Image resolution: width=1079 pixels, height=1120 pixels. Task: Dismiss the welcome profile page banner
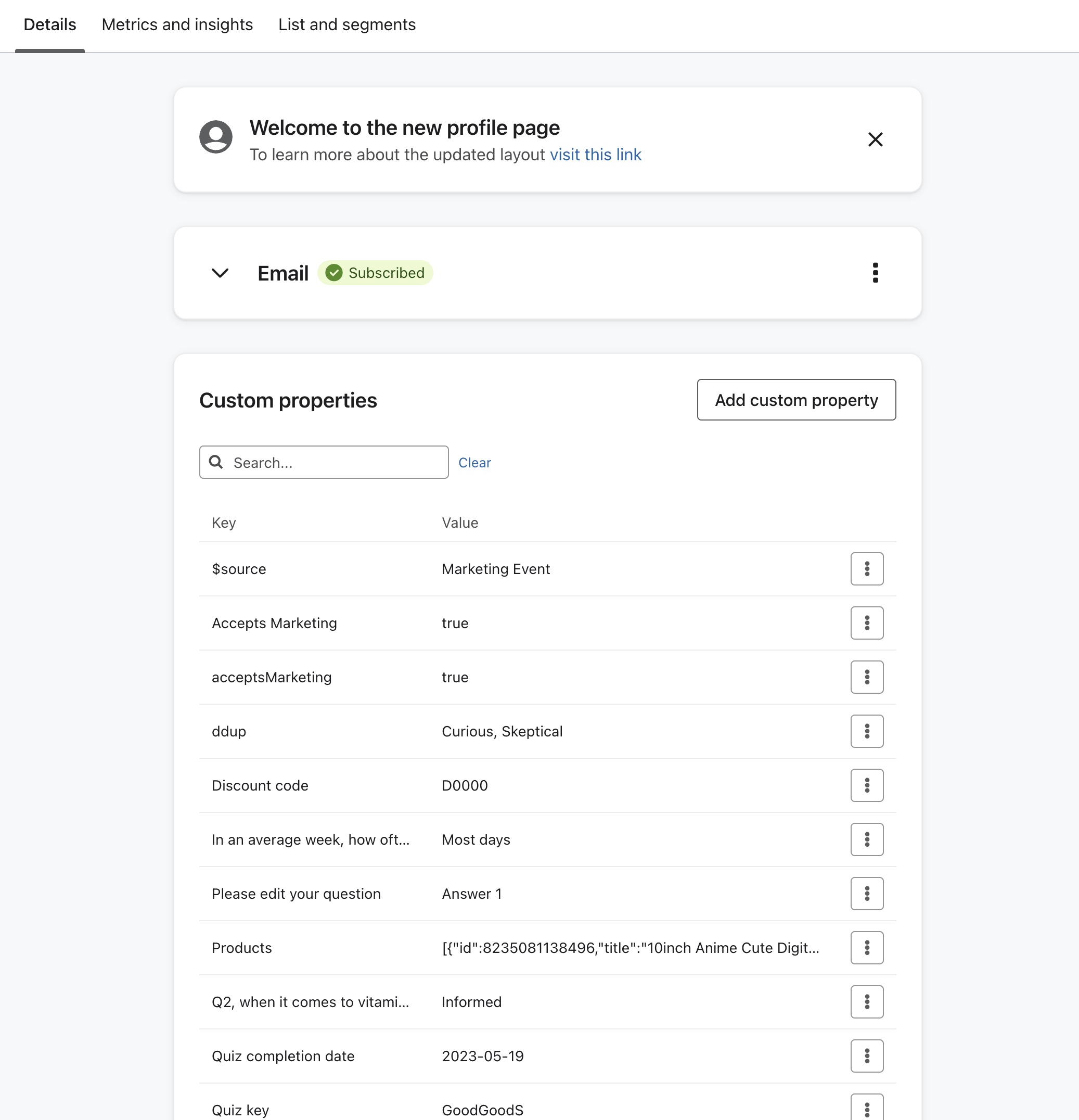[875, 139]
